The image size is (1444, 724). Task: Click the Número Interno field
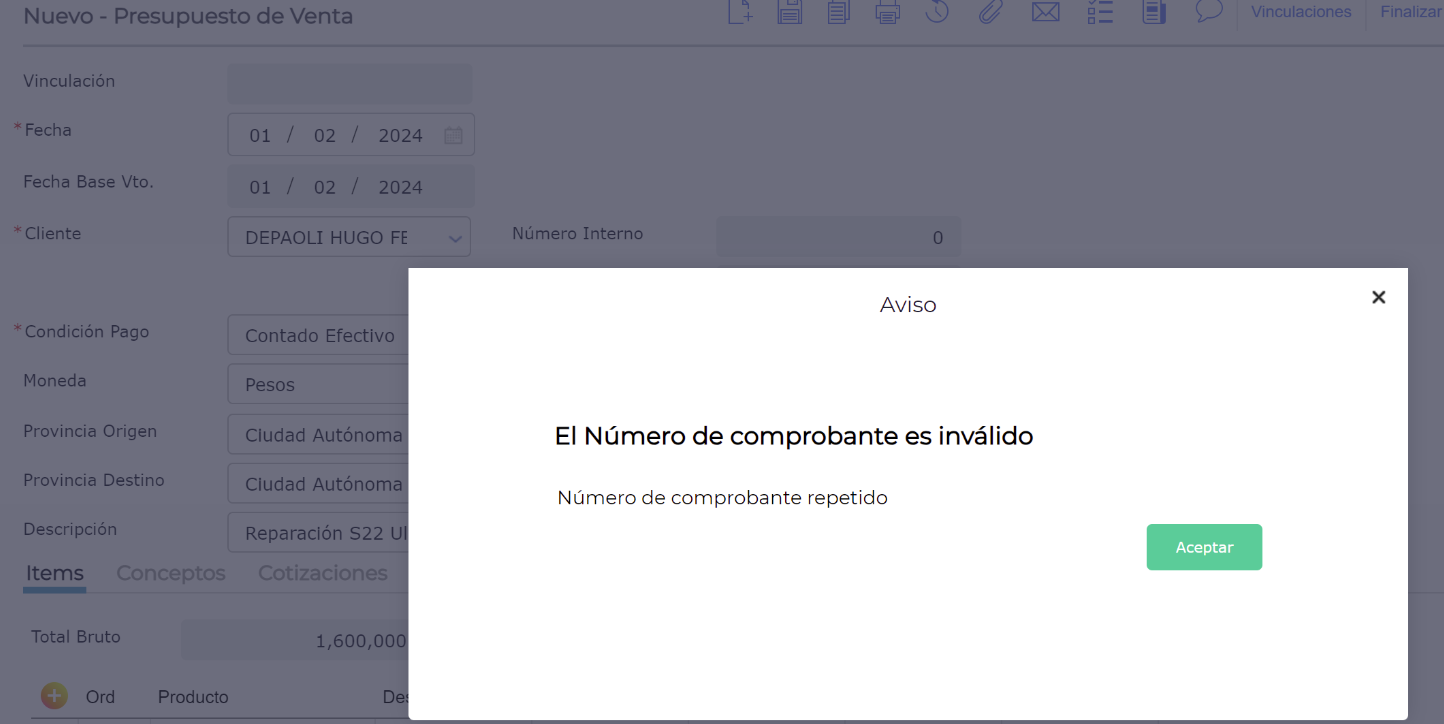pyautogui.click(x=839, y=237)
